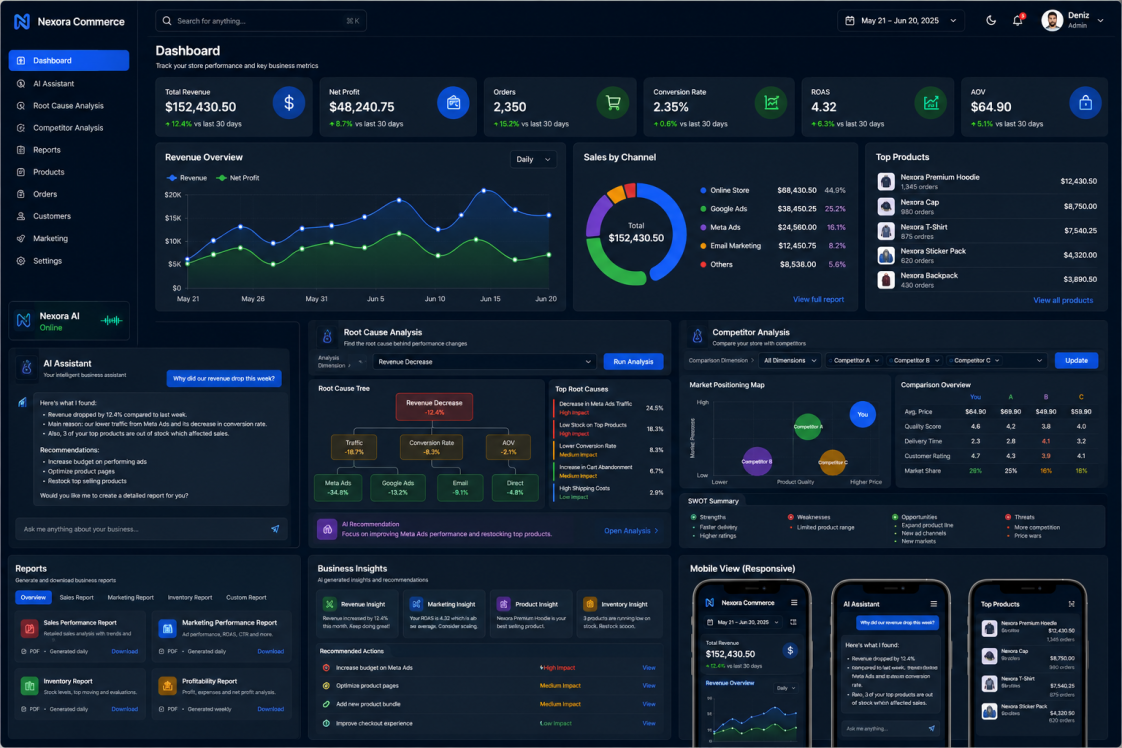Go to Competitor Analysis in sidebar

69,128
